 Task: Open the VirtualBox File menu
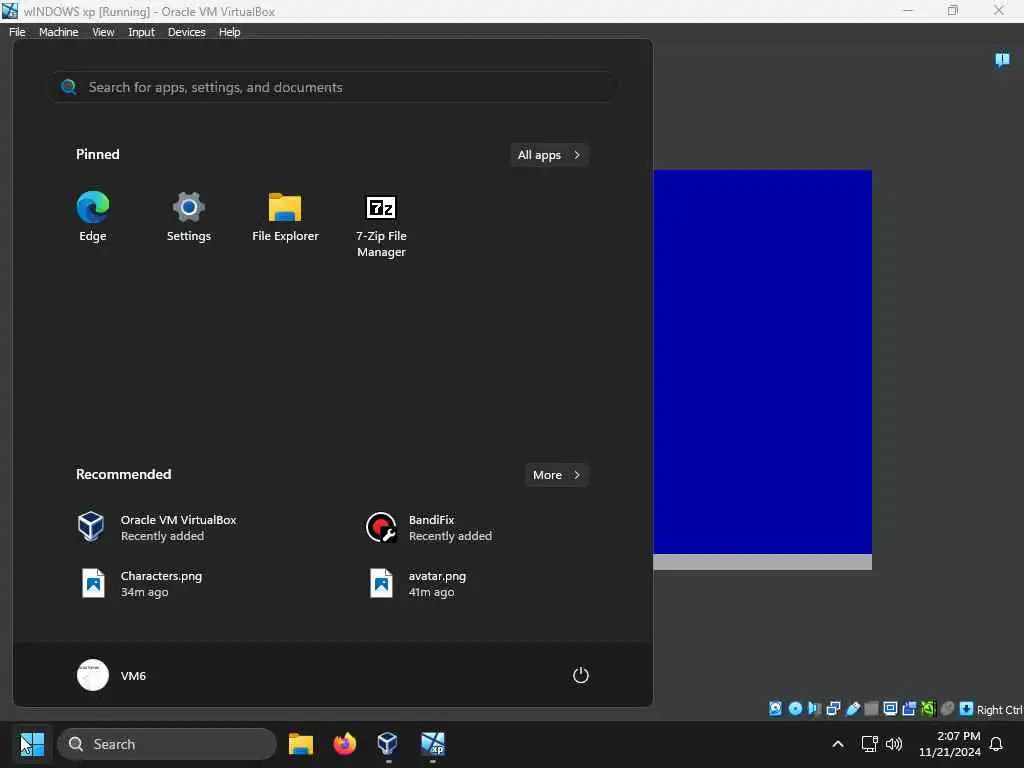point(17,32)
